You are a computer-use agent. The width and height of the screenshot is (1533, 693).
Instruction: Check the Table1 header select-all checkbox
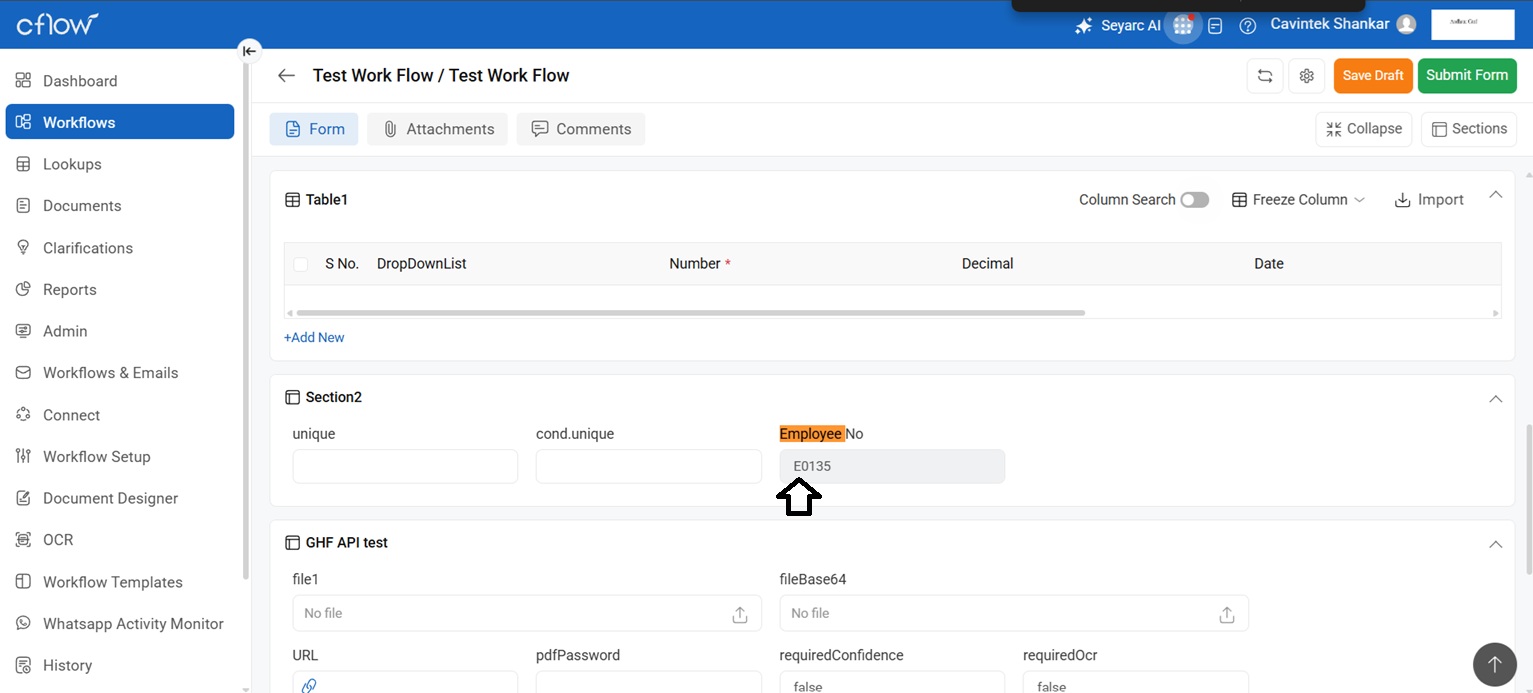tap(301, 264)
